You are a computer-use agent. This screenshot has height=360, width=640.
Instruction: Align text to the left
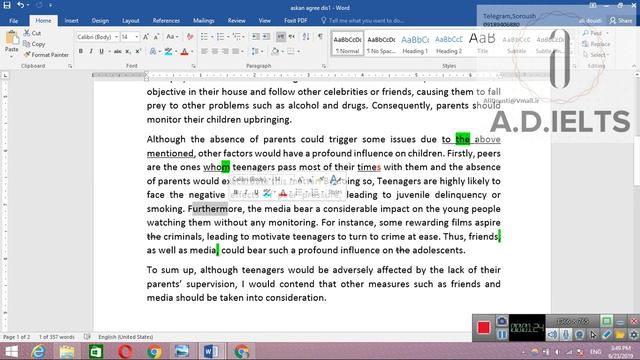click(204, 51)
